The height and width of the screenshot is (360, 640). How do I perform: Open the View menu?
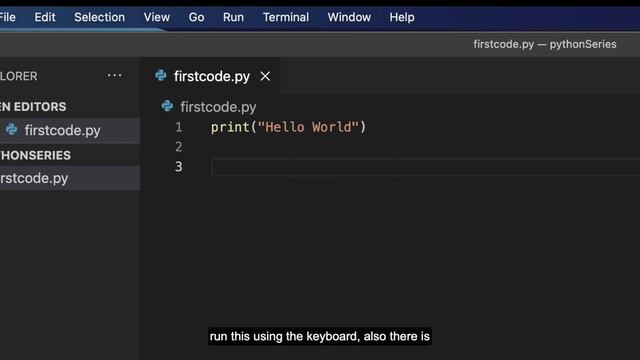click(157, 17)
